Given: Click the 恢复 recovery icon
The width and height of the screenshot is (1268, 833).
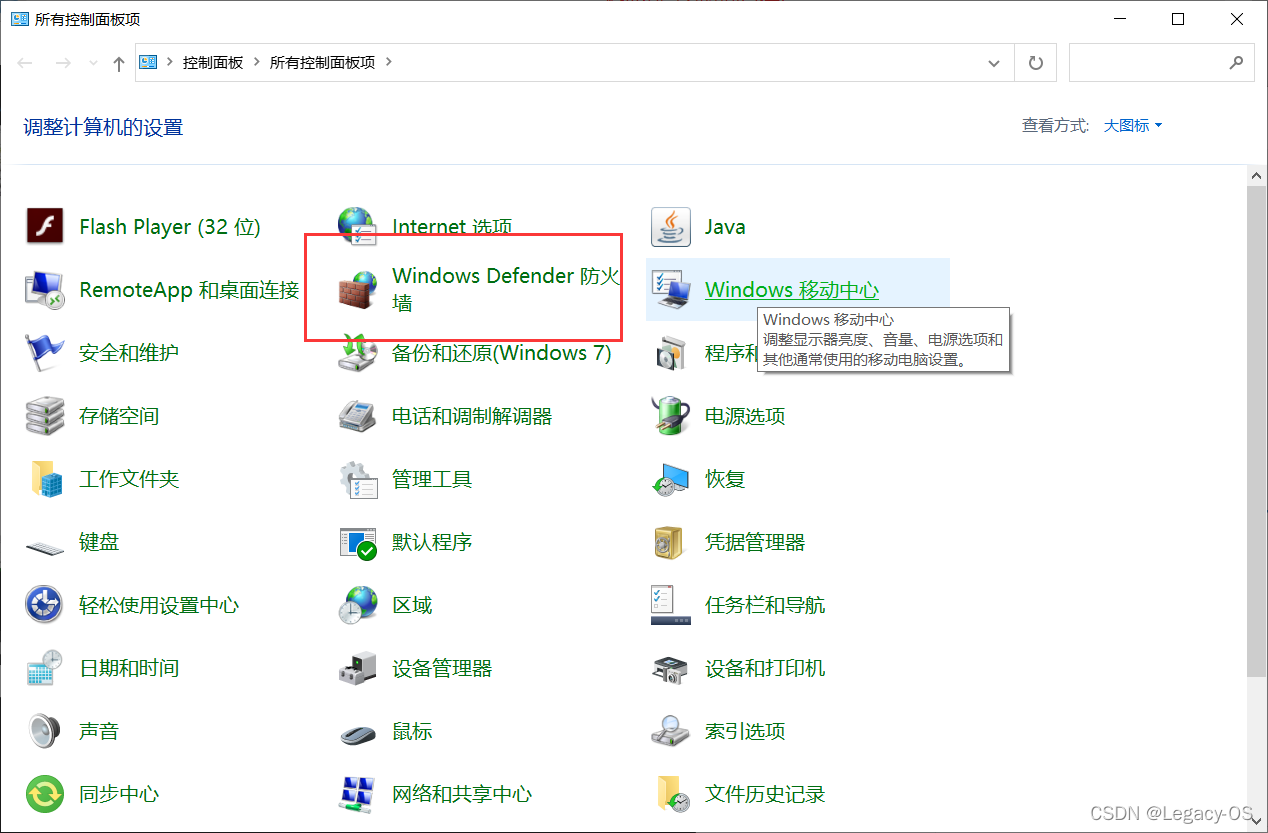Looking at the screenshot, I should pos(671,479).
